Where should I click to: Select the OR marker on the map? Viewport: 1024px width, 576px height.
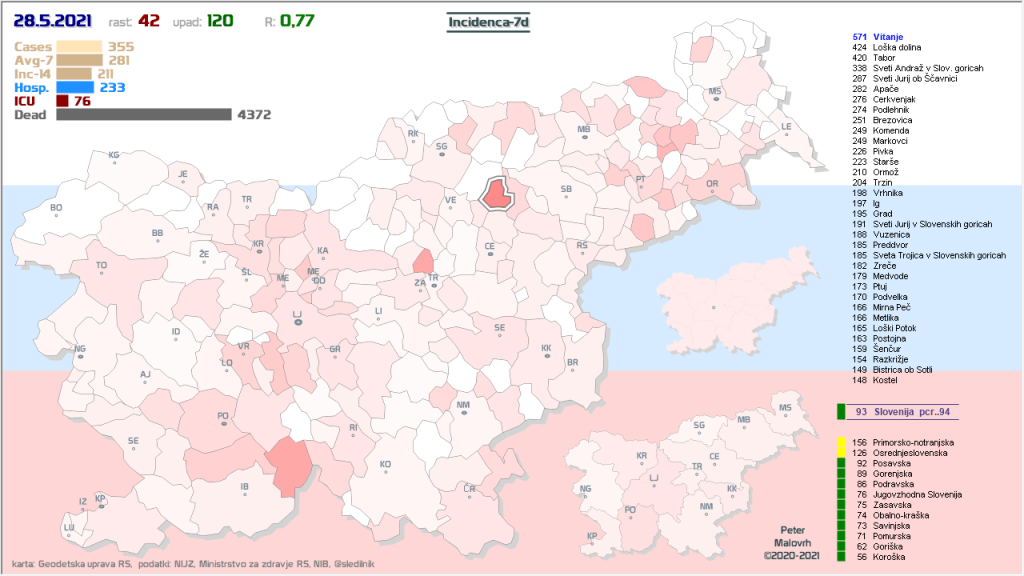712,186
